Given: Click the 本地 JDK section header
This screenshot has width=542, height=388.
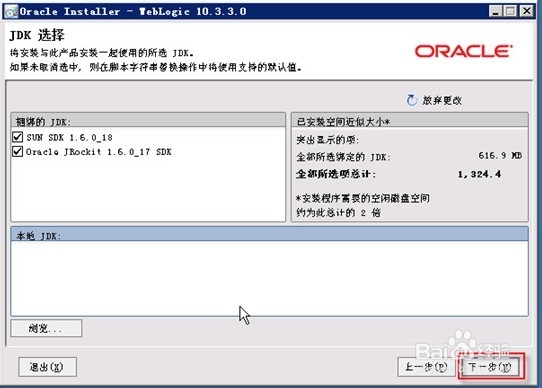Looking at the screenshot, I should tap(269, 234).
